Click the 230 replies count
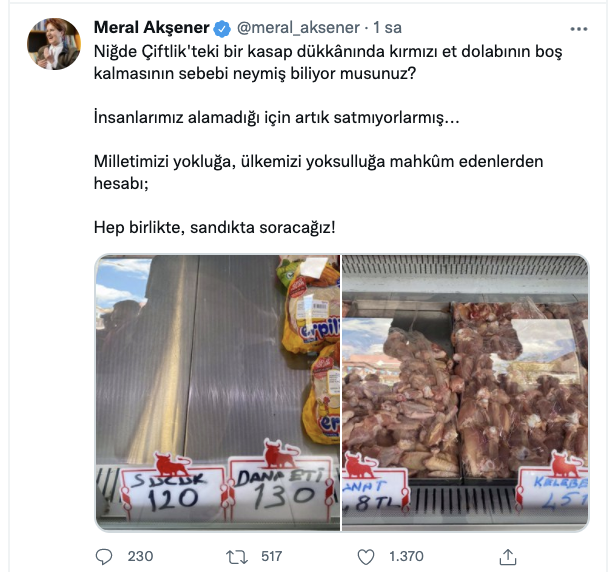Viewport: 610px width, 572px height. (140, 556)
